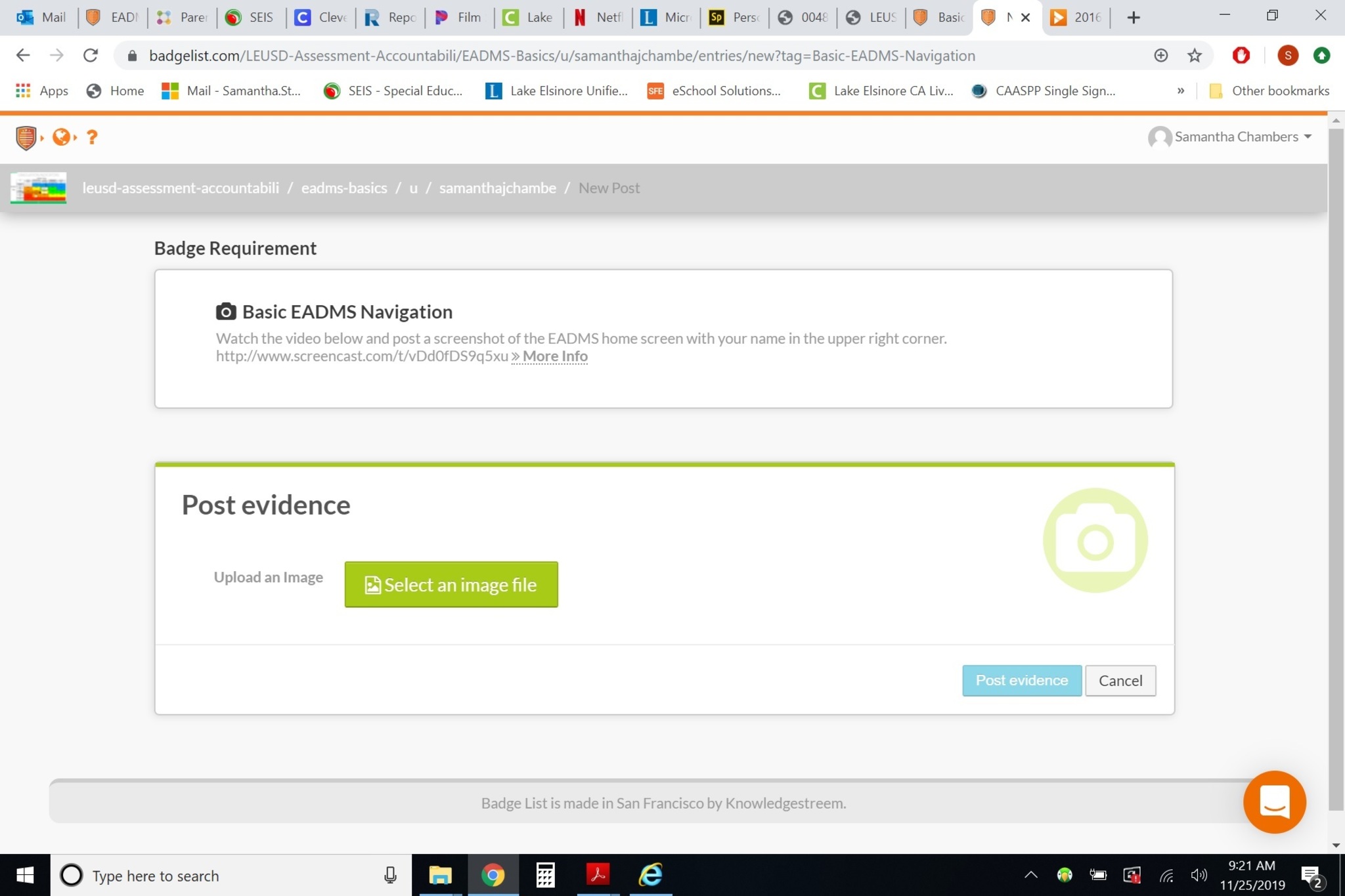Viewport: 1345px width, 896px height.
Task: Open the orange chat support bubble
Action: [x=1273, y=801]
